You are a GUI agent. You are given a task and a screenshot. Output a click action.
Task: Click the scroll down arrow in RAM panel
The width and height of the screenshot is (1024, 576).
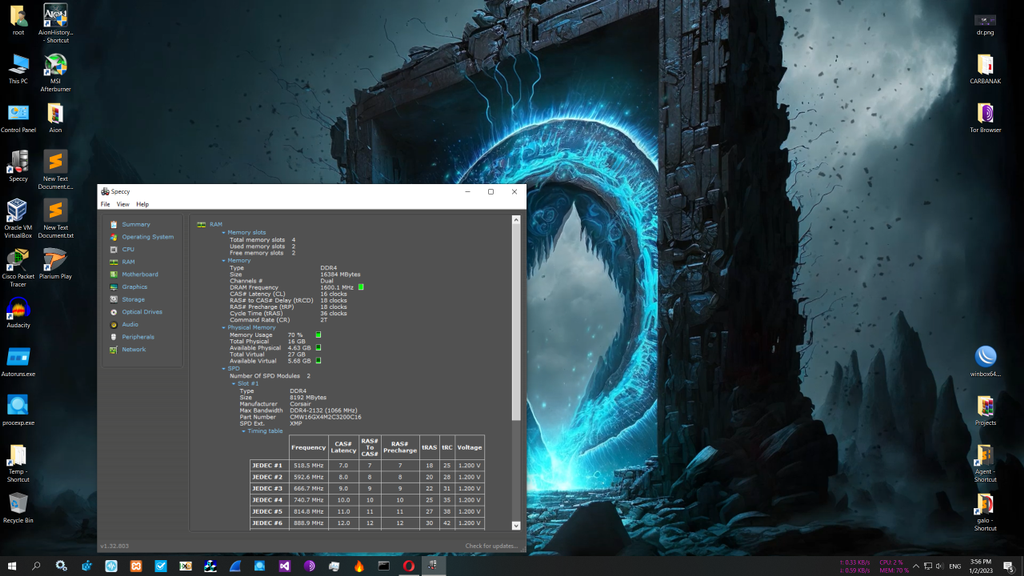(516, 525)
